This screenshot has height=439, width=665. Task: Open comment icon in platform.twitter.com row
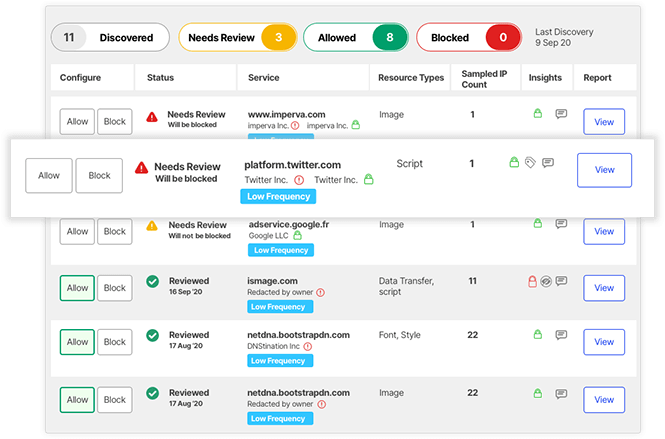[x=548, y=162]
